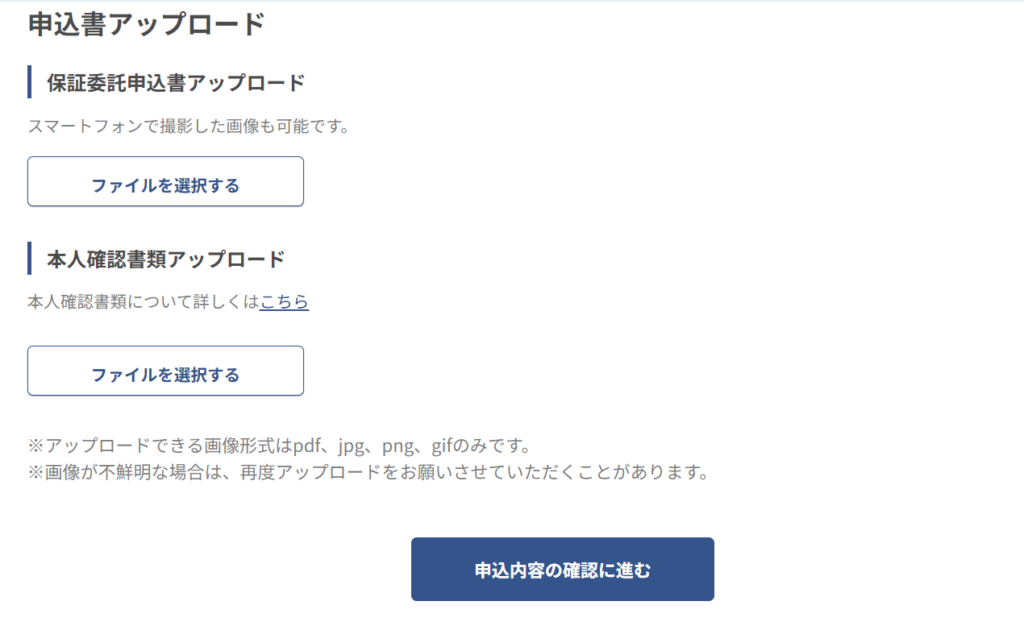Click the 本人確認書類アップロード section heading

166,259
